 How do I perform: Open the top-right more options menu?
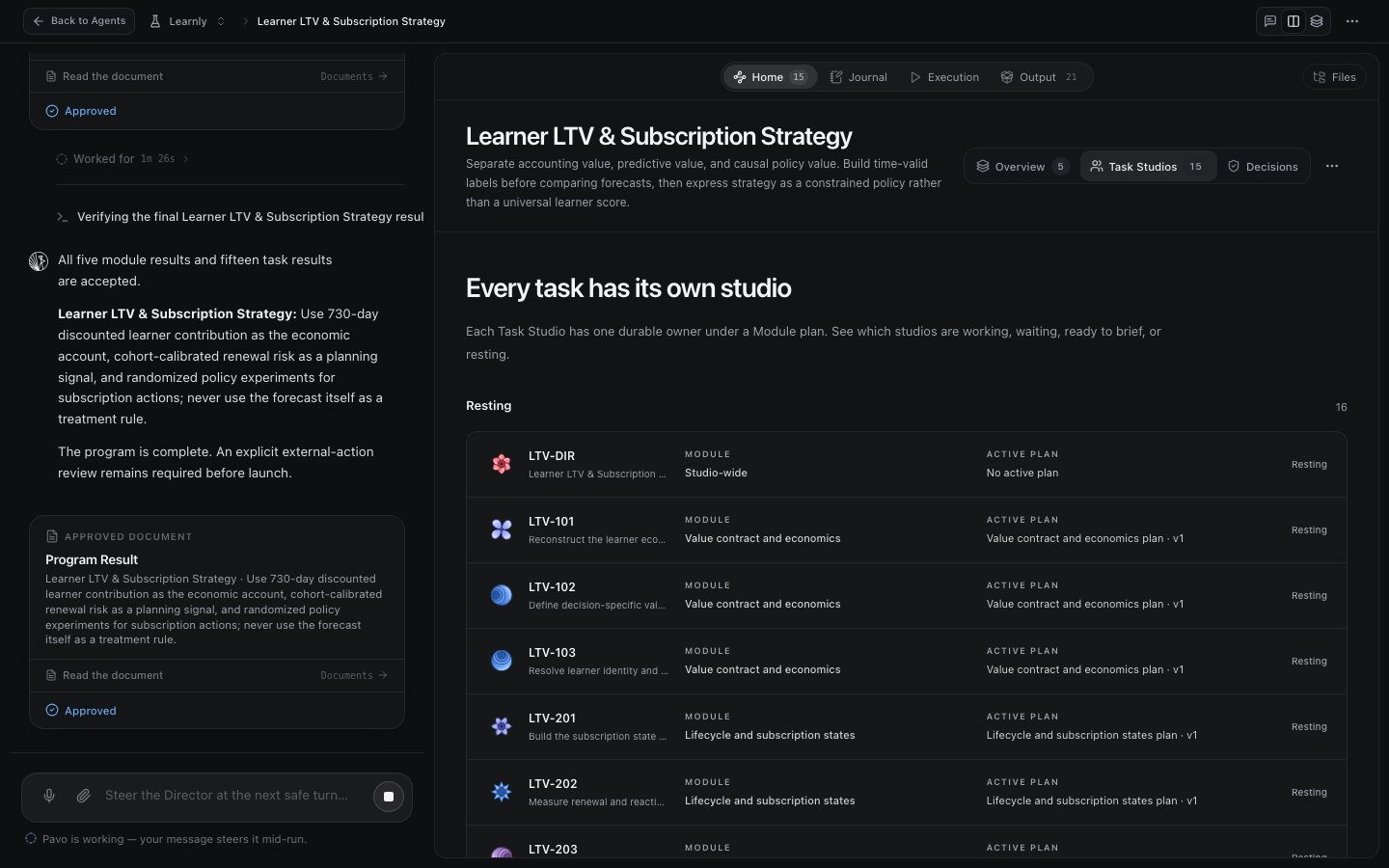click(x=1352, y=21)
